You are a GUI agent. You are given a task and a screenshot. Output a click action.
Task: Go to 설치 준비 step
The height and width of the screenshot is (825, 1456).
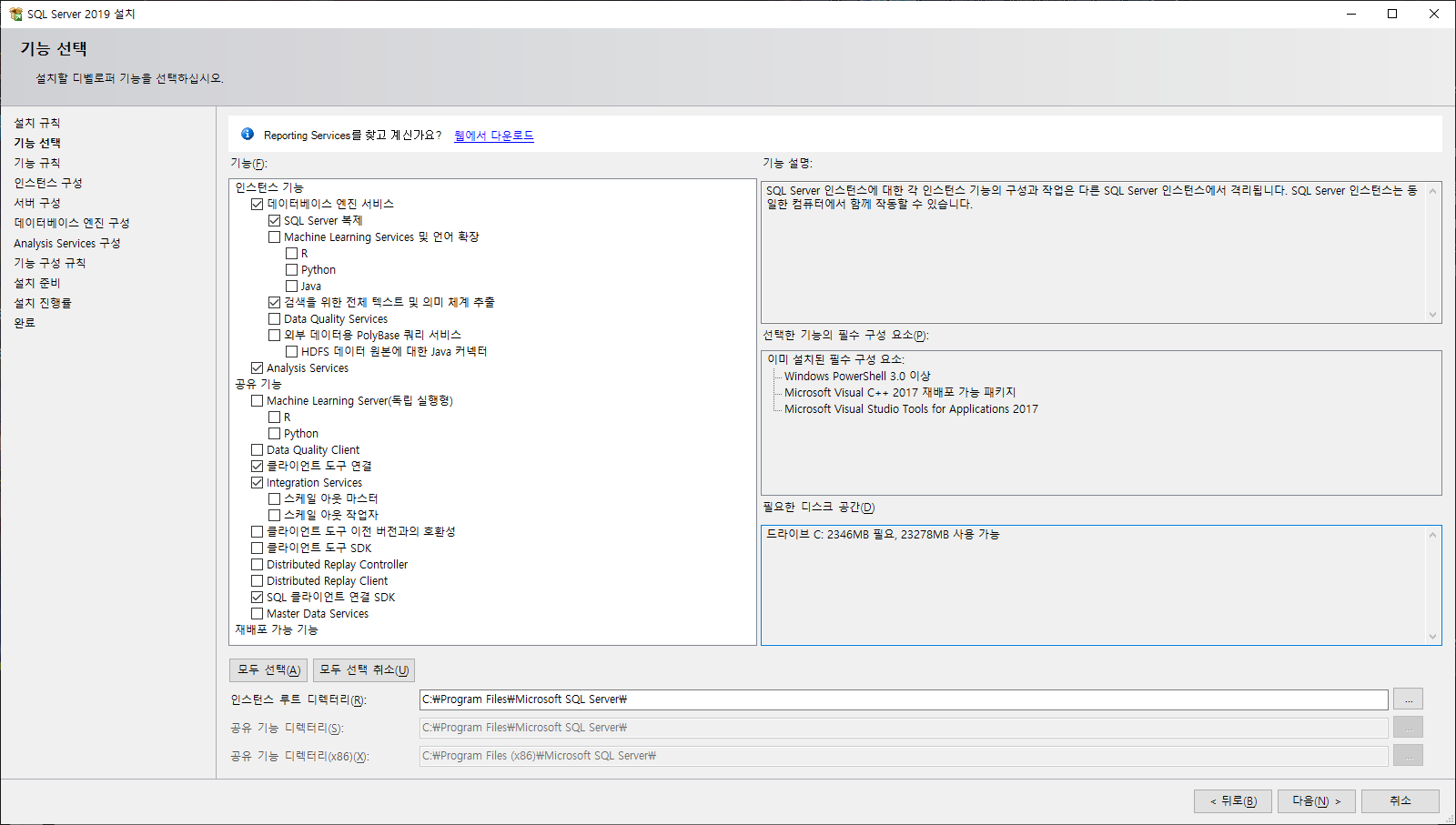37,283
